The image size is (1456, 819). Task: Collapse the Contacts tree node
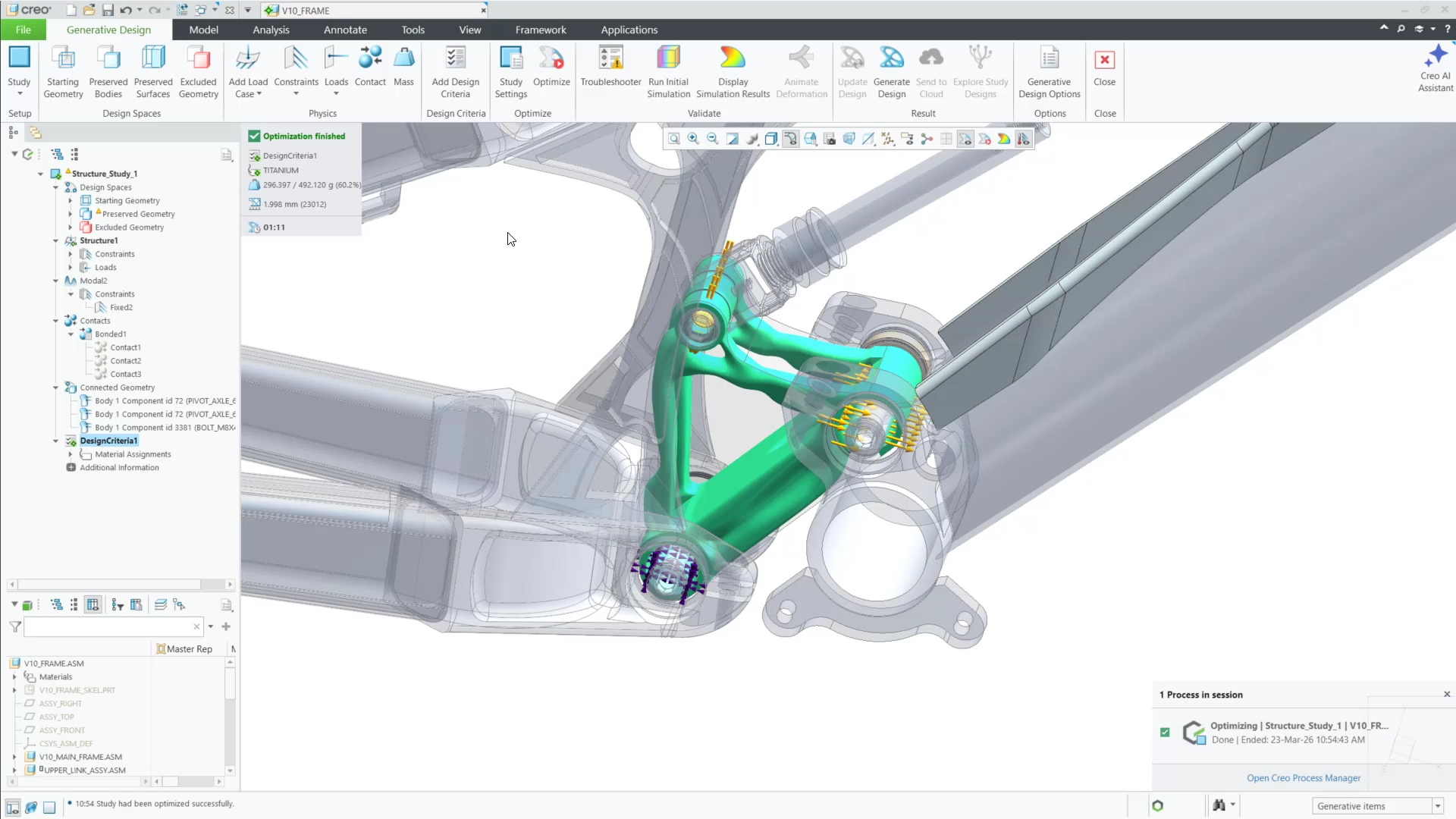click(x=55, y=321)
